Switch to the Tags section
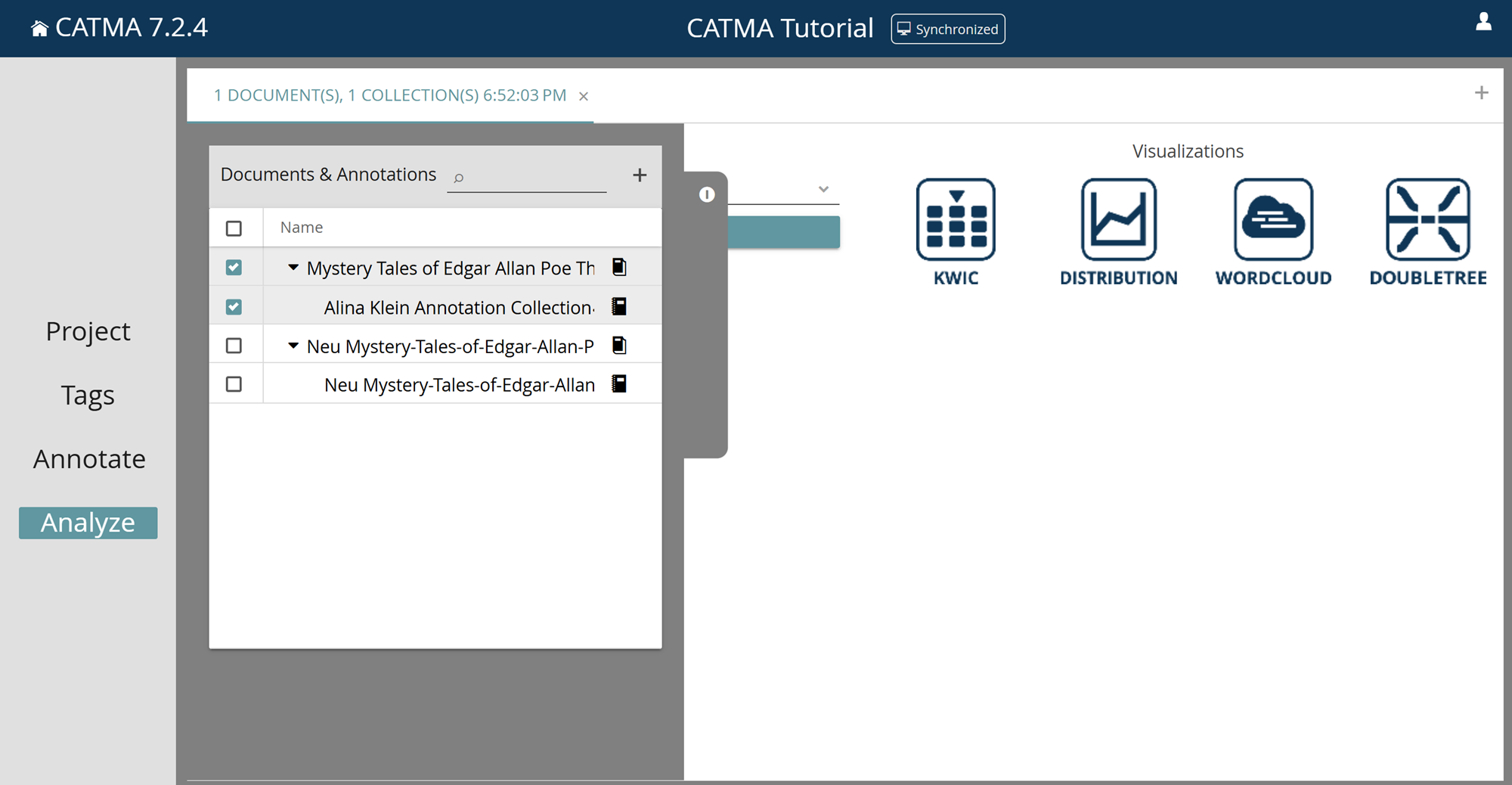Image resolution: width=1512 pixels, height=785 pixels. [x=87, y=395]
